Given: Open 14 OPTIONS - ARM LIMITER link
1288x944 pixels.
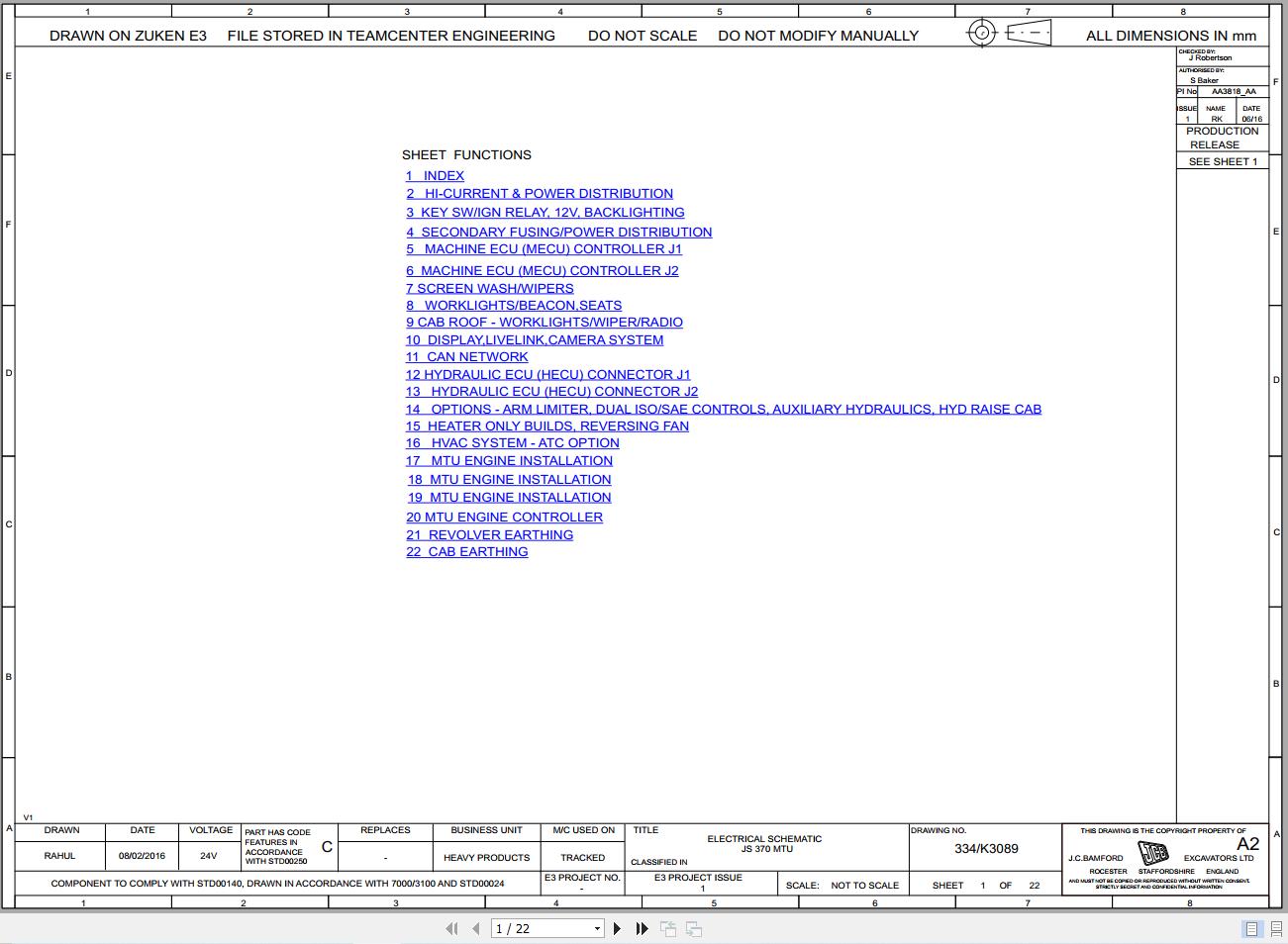Looking at the screenshot, I should click(723, 409).
